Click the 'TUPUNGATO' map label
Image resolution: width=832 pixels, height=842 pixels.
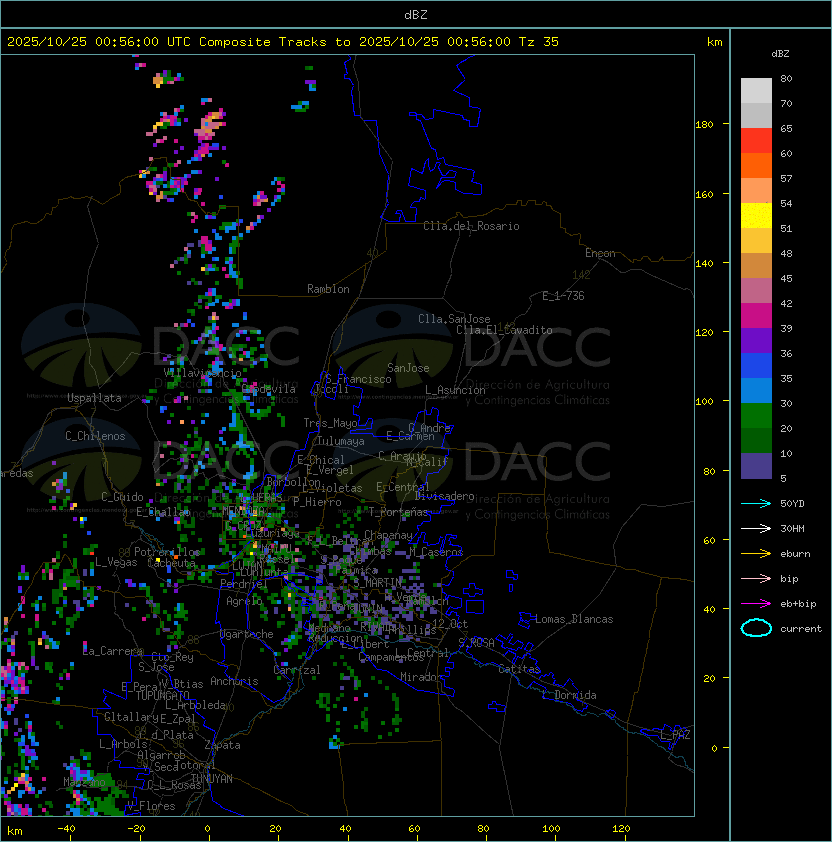point(162,695)
